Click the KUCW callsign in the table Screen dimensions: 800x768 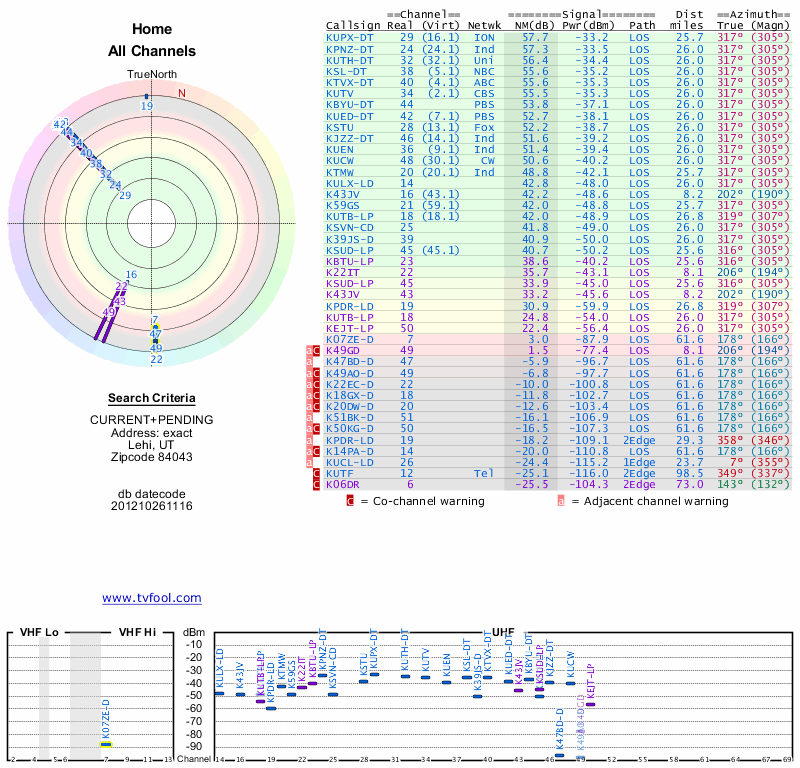pos(339,161)
